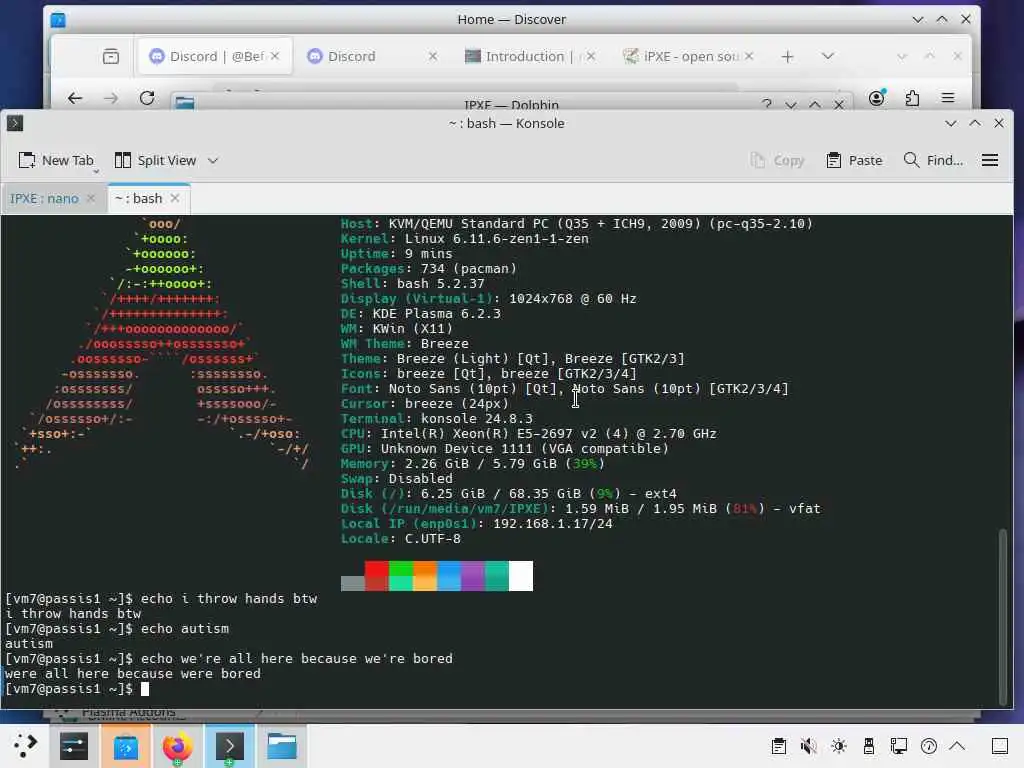Viewport: 1024px width, 768px height.
Task: Click the browser recent-tabs view icon
Action: click(x=111, y=57)
